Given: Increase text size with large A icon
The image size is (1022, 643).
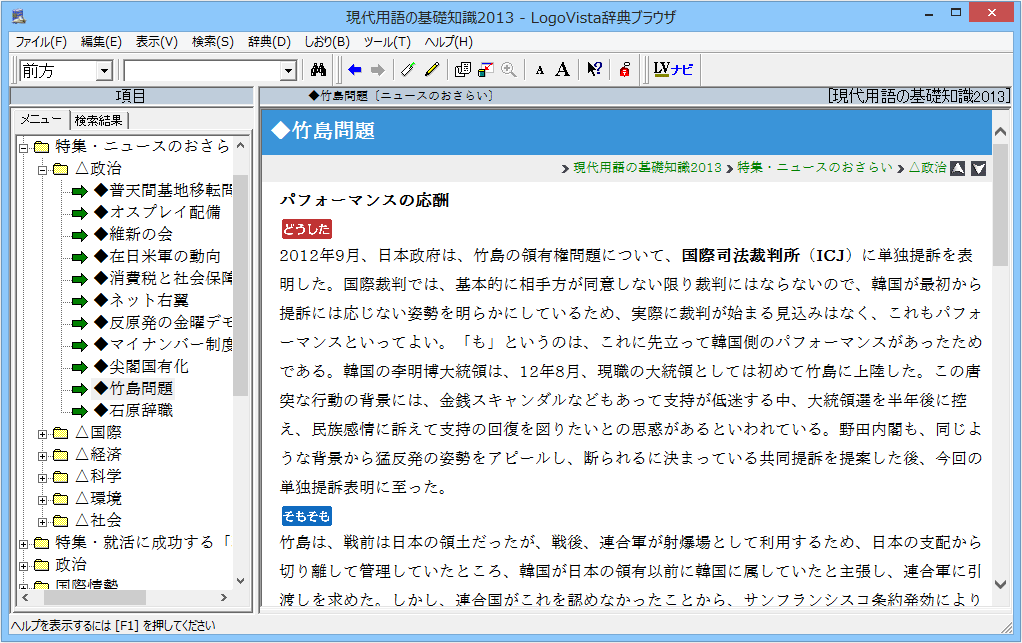Looking at the screenshot, I should point(562,70).
